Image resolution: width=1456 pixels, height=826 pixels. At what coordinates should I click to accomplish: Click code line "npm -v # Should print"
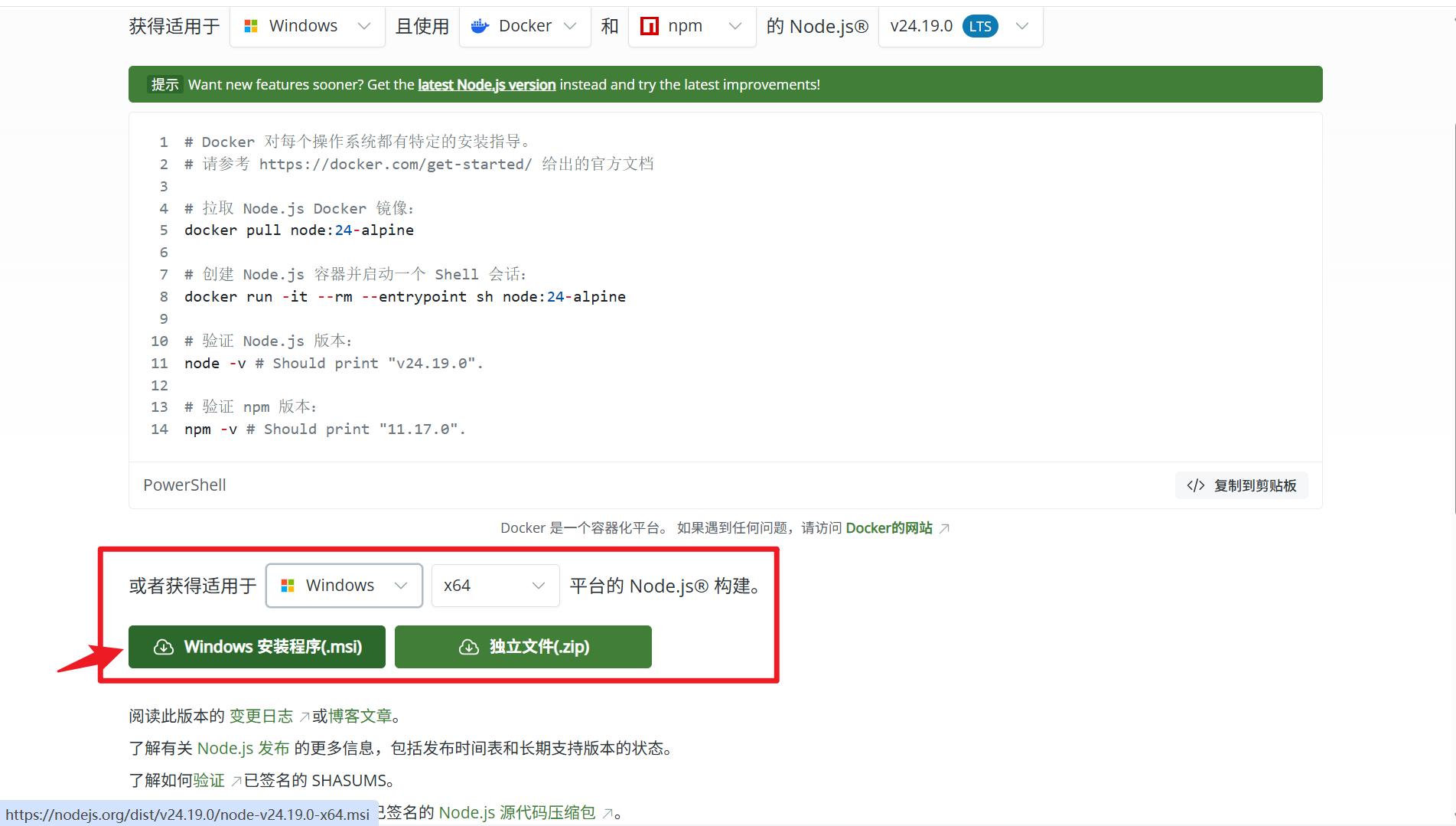(x=325, y=429)
